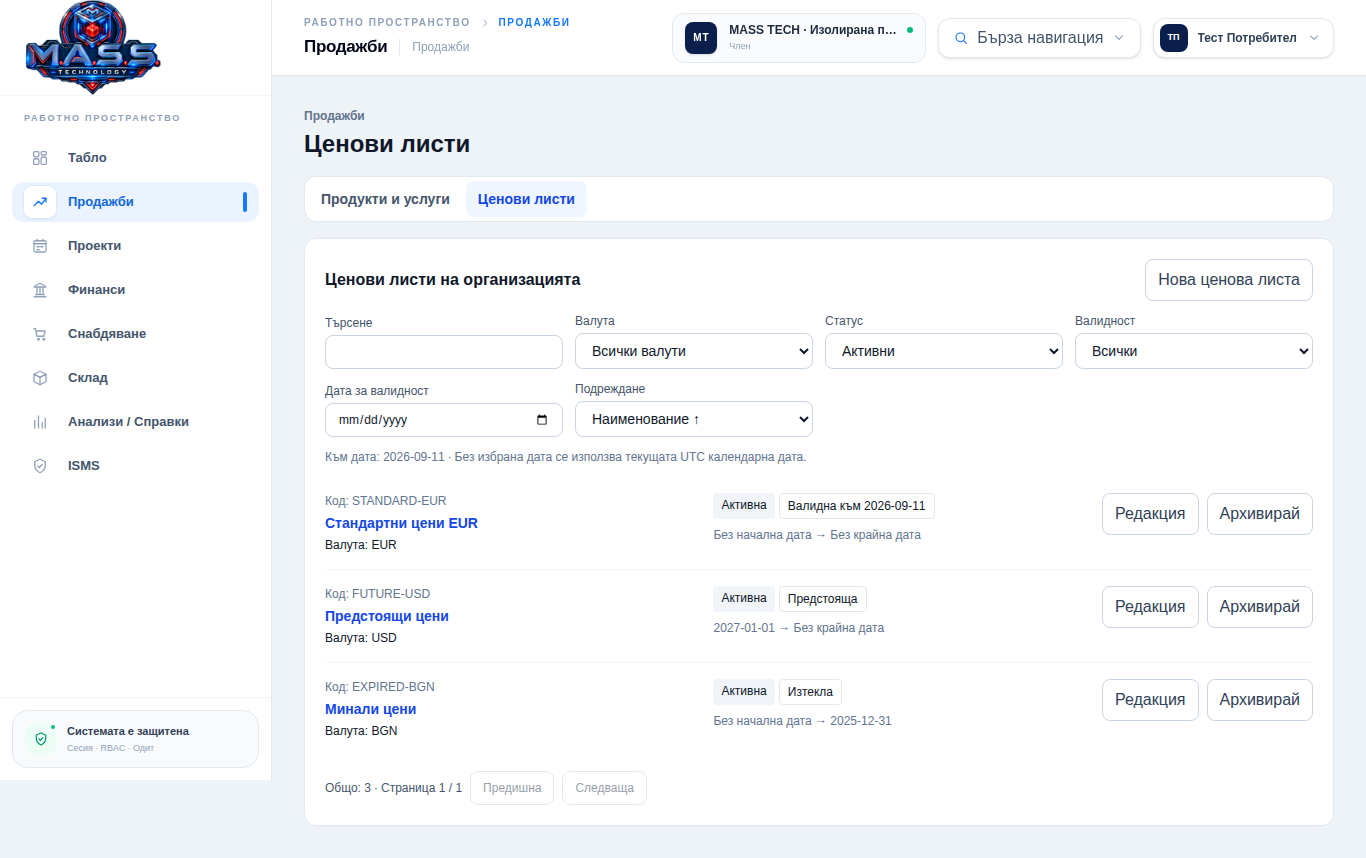The height and width of the screenshot is (858, 1366).
Task: Click Редакция for Предстоящи цени
Action: pos(1150,607)
